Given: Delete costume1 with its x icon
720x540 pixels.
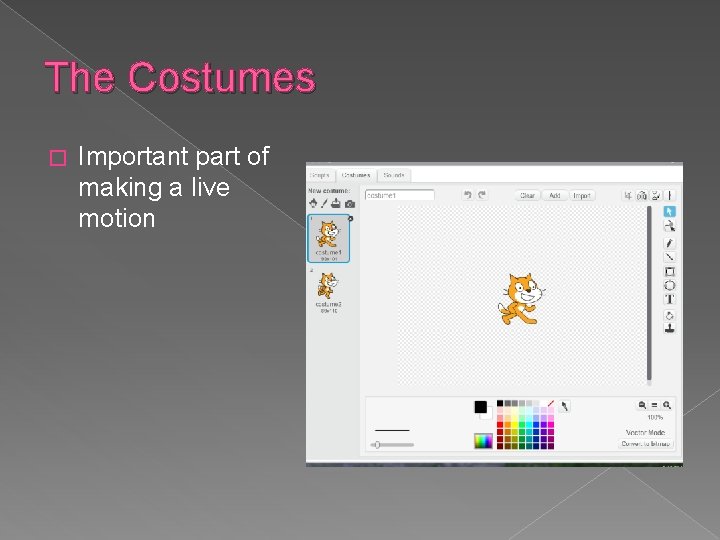Looking at the screenshot, I should click(351, 219).
